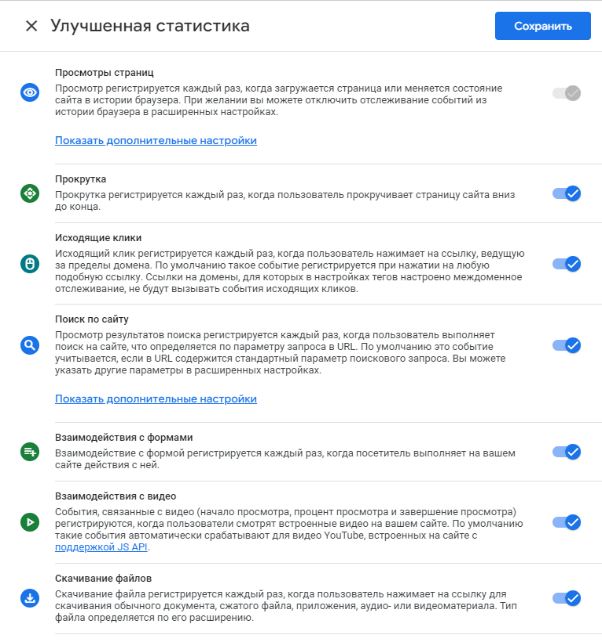Click the Улучшенная статистика heading text
602x642 pixels.
(x=150, y=26)
